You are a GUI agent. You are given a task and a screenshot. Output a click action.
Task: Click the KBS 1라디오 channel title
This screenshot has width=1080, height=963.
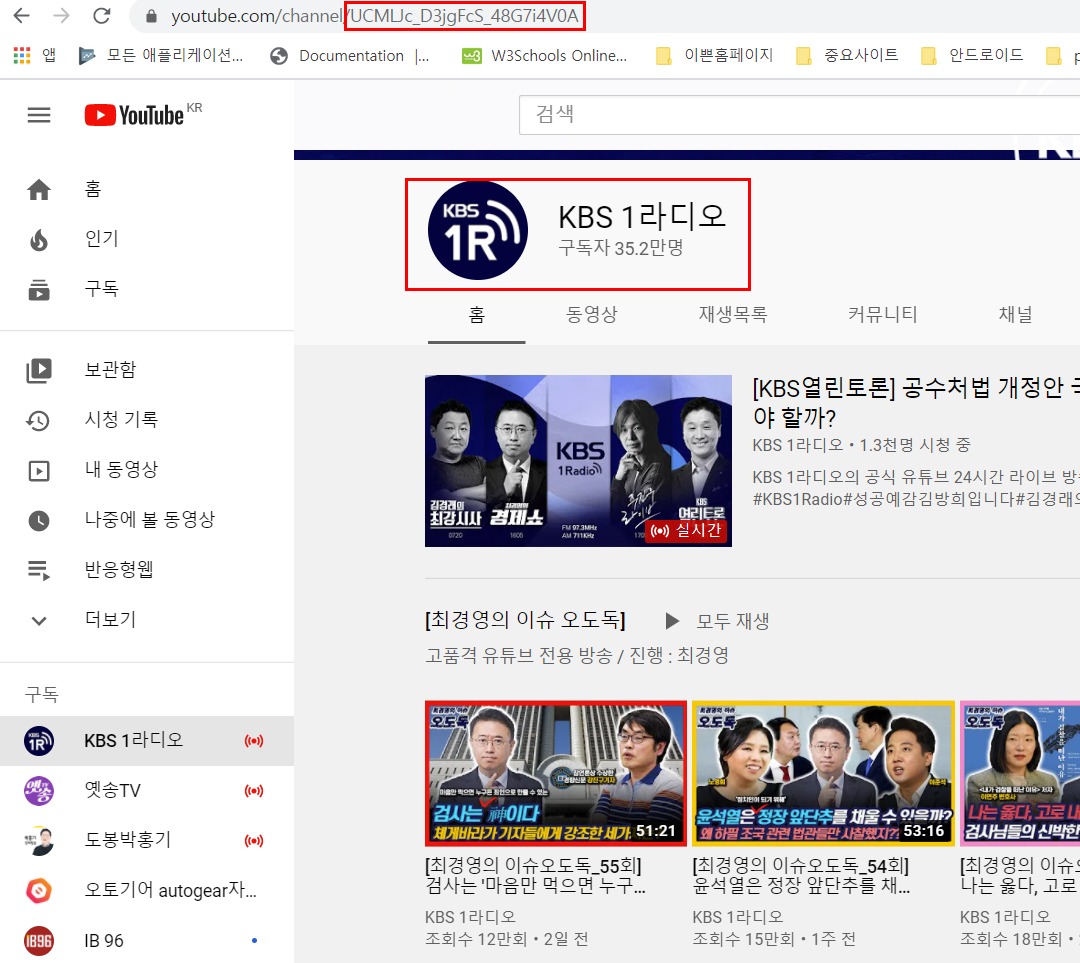coord(642,216)
